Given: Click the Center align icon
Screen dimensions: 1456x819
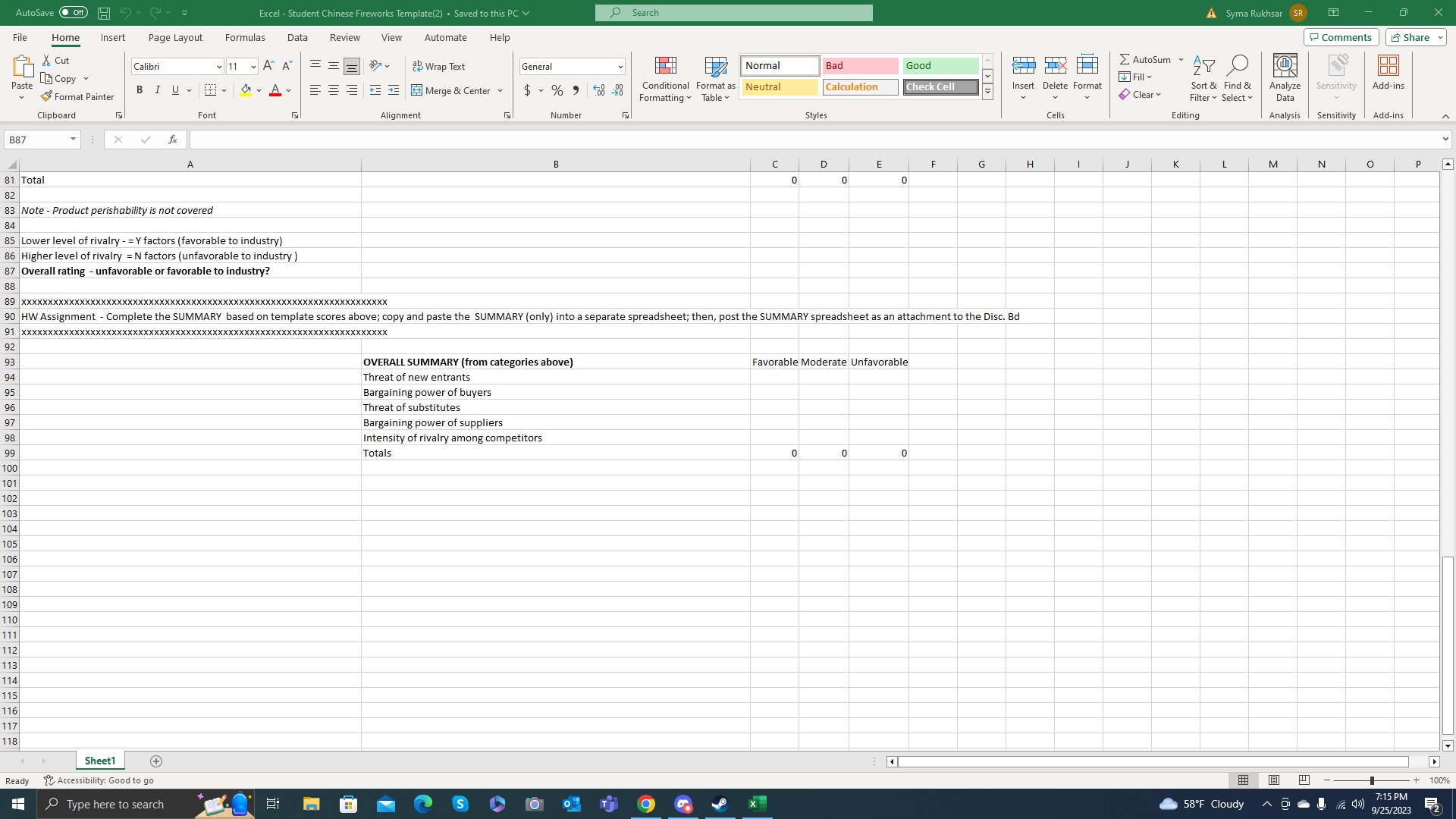Looking at the screenshot, I should click(x=334, y=90).
